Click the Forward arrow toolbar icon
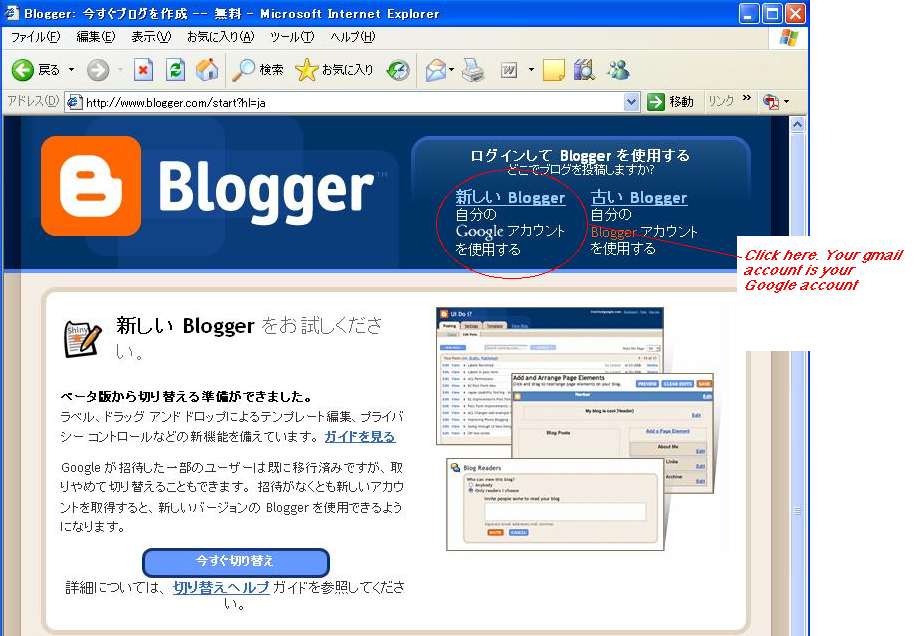 click(x=98, y=71)
